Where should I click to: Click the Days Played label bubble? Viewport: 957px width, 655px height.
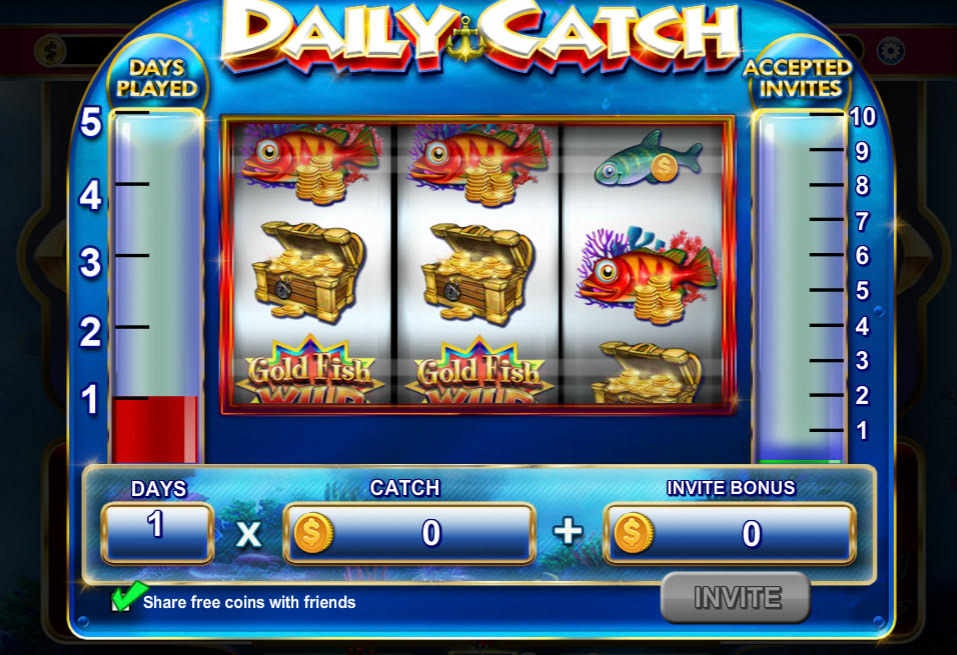coord(157,78)
